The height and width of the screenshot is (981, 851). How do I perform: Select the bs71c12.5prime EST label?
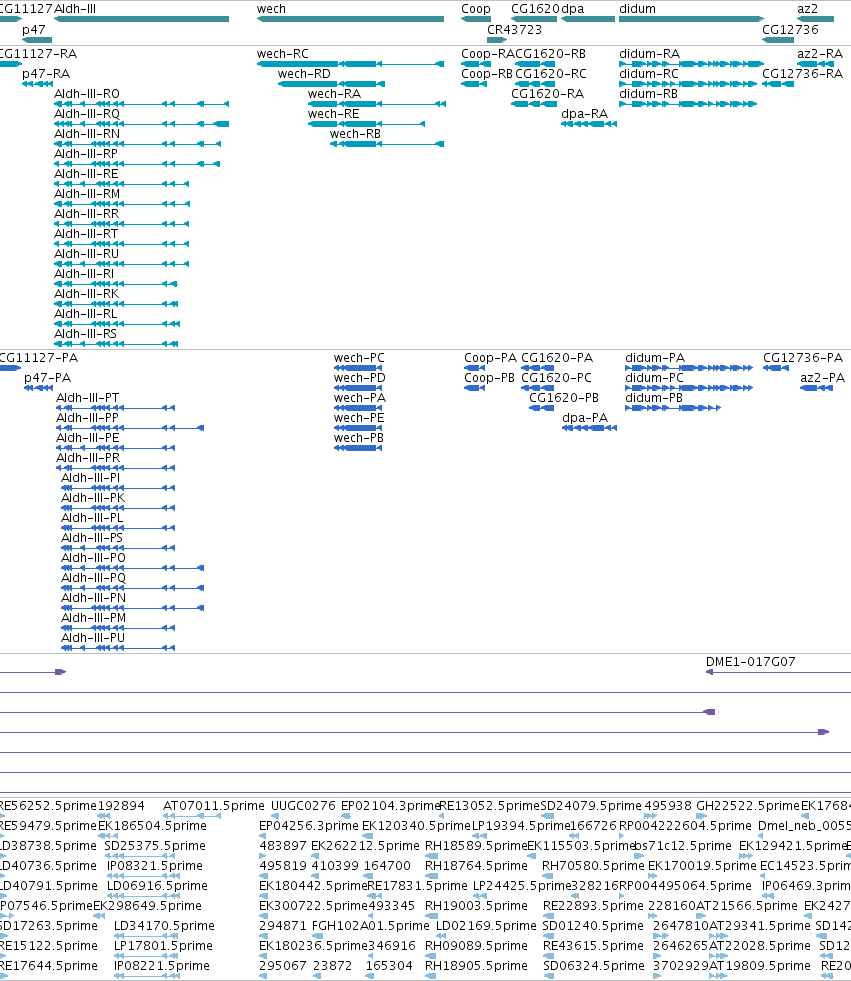[683, 846]
